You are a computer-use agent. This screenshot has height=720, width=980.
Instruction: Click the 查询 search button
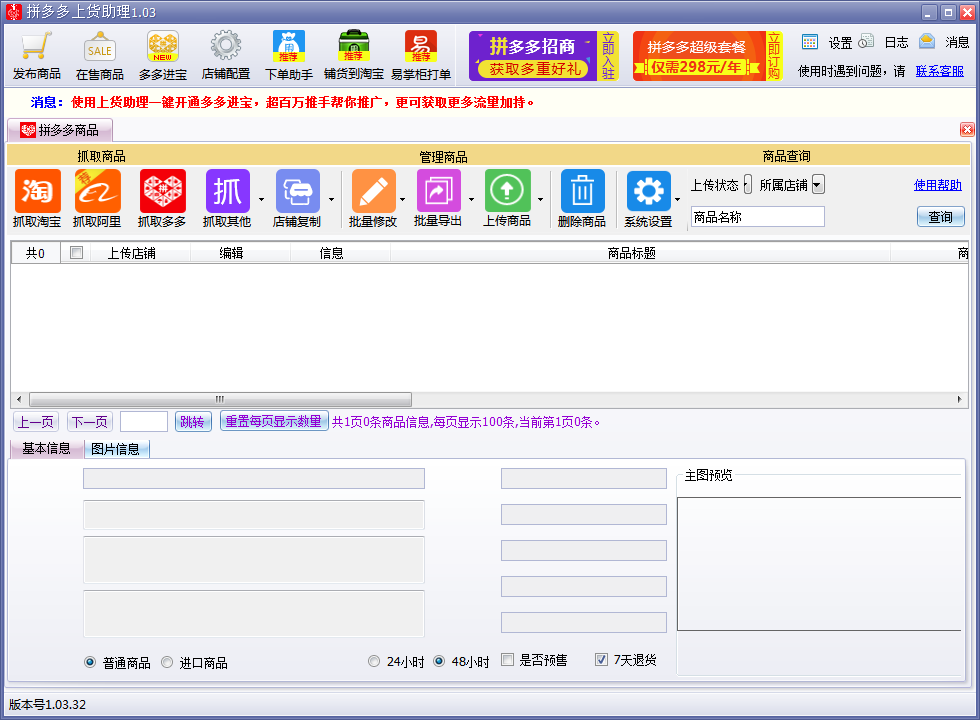pyautogui.click(x=941, y=217)
